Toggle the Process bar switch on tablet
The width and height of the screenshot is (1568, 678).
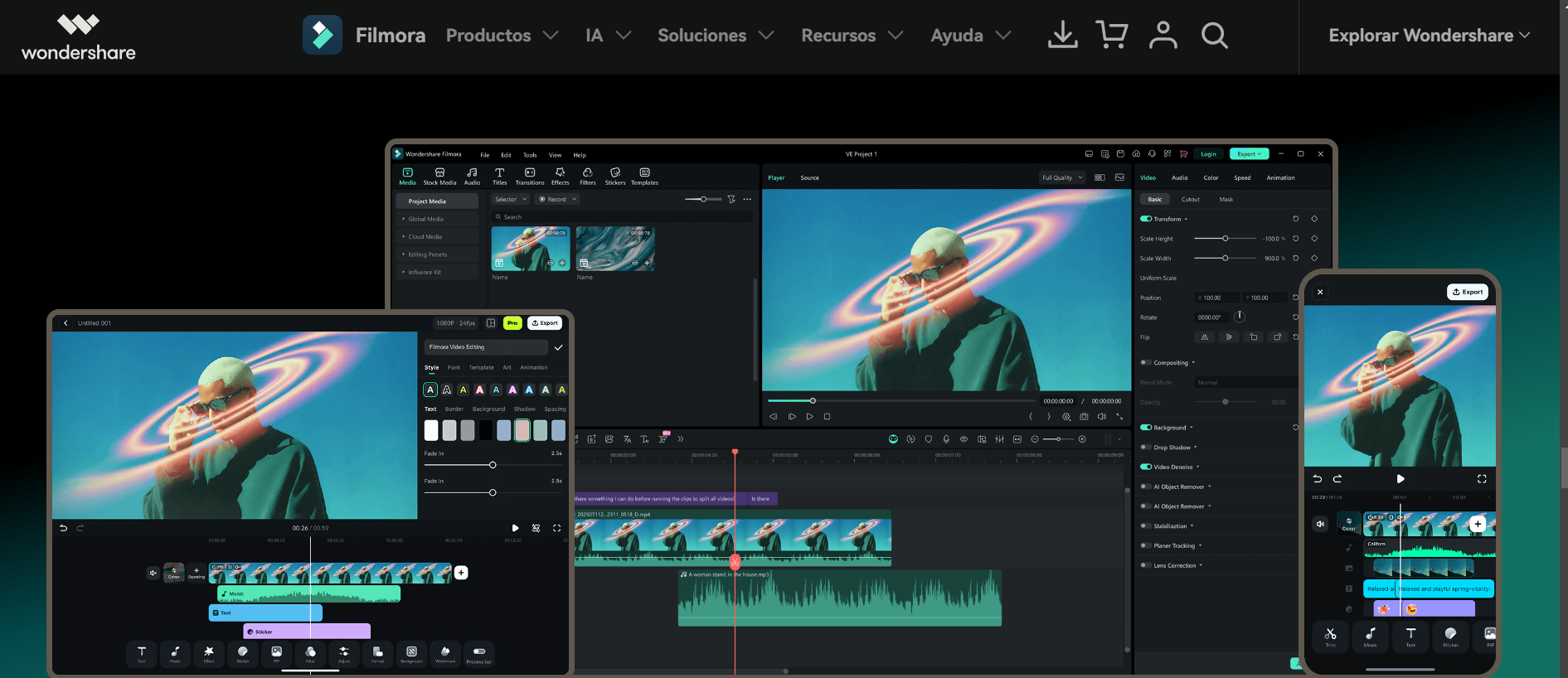click(x=479, y=651)
